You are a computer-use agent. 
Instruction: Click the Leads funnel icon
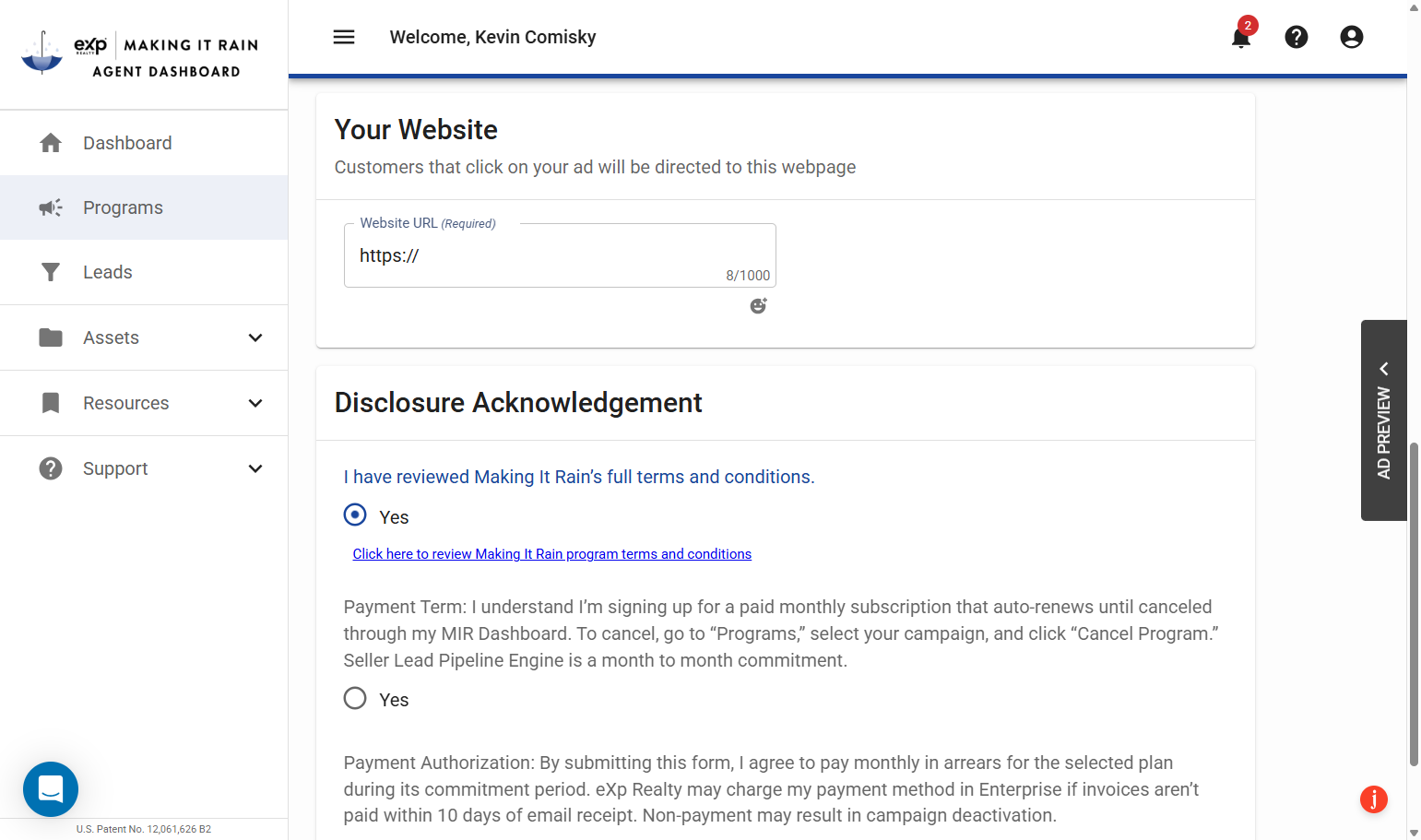point(51,272)
